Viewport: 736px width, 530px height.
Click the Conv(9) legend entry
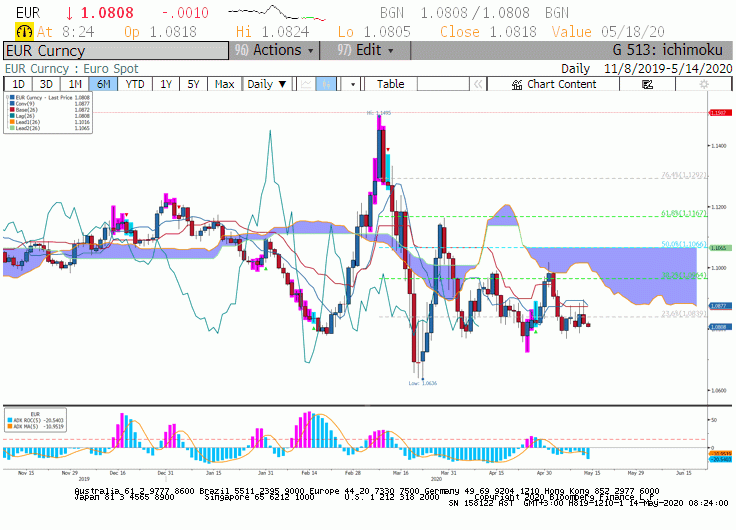point(25,104)
